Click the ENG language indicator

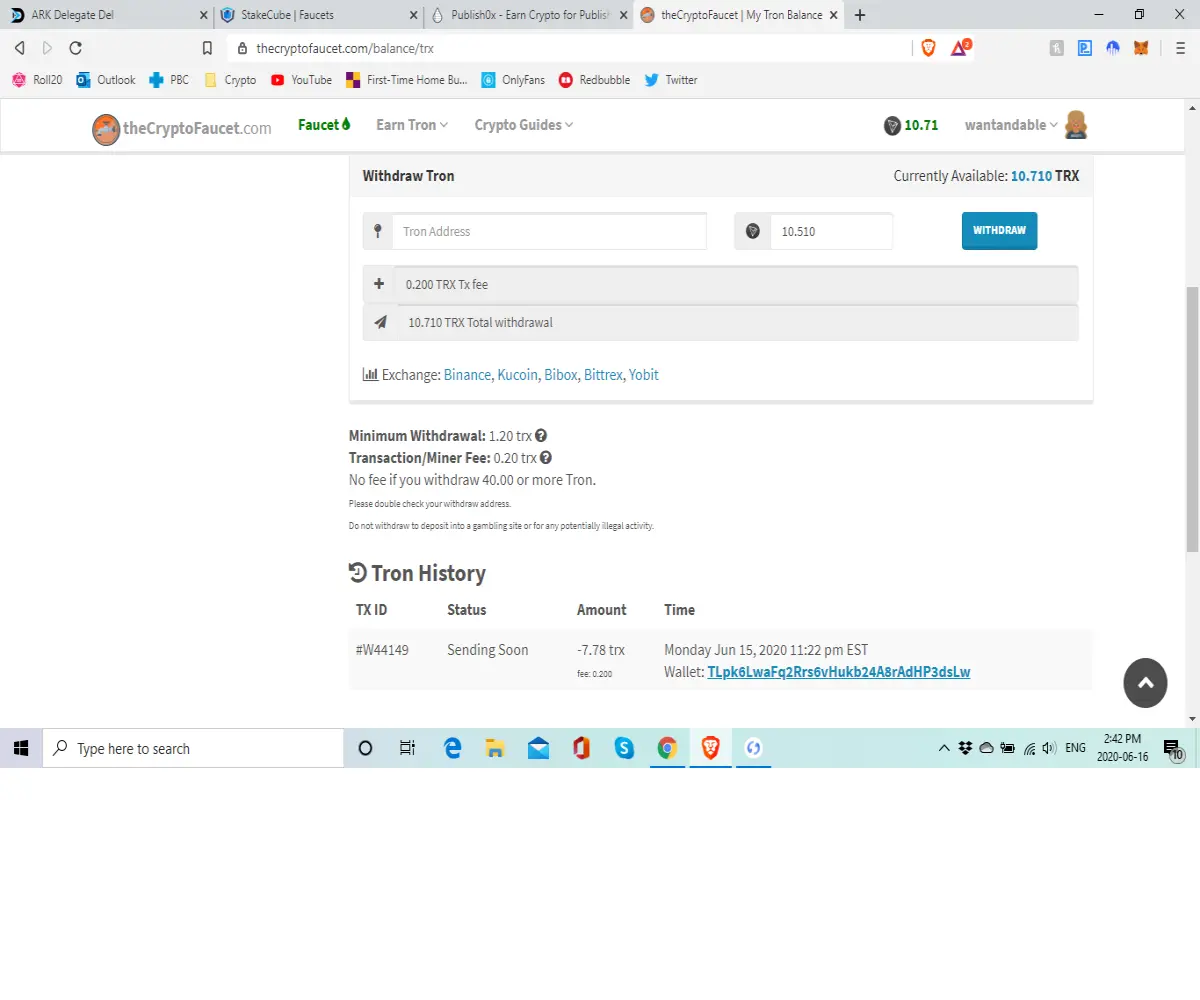tap(1075, 748)
